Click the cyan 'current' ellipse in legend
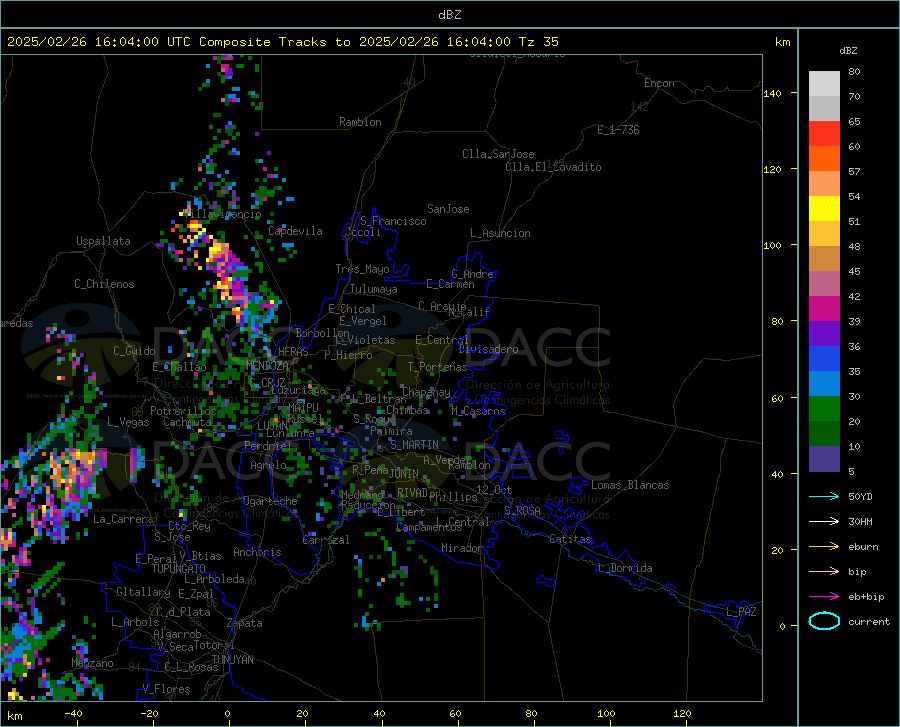The height and width of the screenshot is (727, 900). tap(824, 621)
